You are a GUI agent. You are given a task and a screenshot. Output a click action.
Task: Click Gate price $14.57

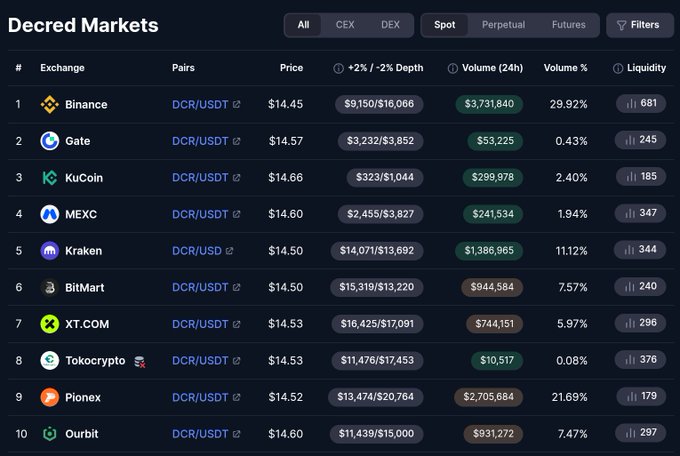(286, 141)
